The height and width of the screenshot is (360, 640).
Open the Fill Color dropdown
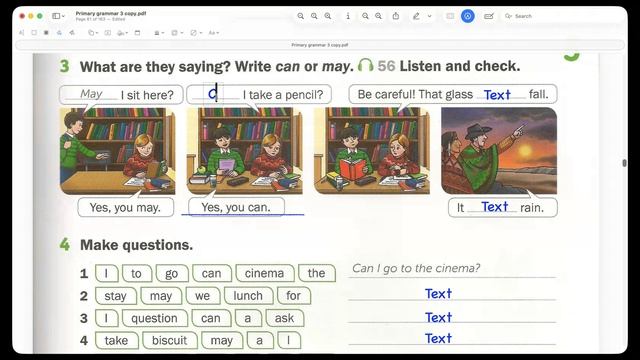coord(196,33)
